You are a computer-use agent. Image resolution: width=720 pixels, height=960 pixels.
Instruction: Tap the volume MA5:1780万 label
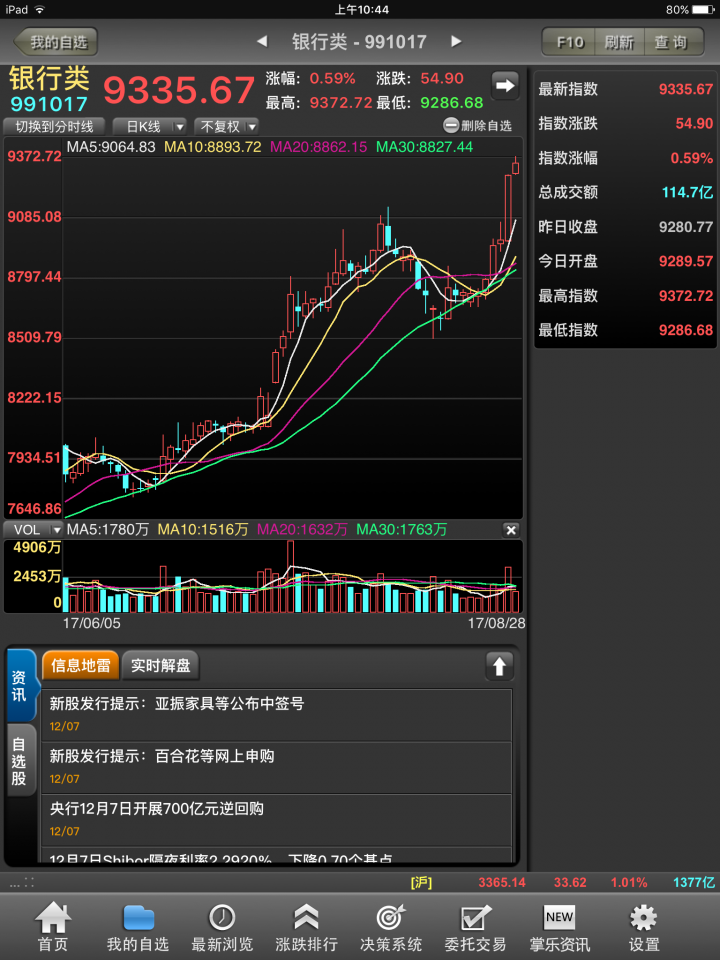pos(108,530)
